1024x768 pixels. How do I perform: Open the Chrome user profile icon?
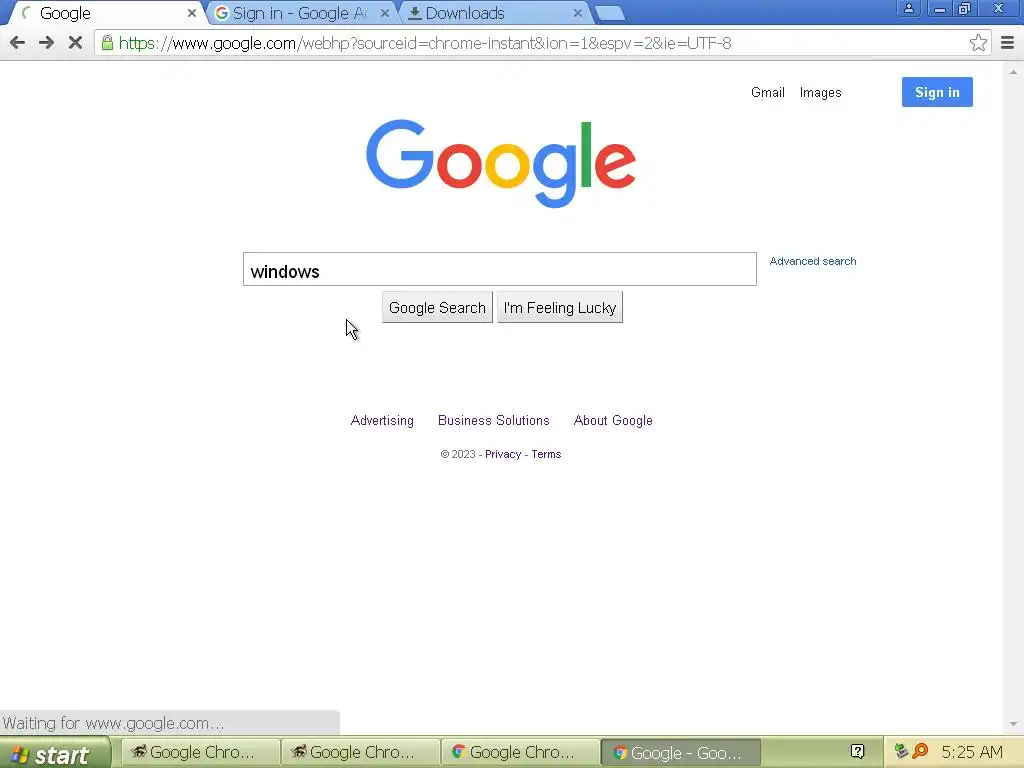[x=908, y=8]
